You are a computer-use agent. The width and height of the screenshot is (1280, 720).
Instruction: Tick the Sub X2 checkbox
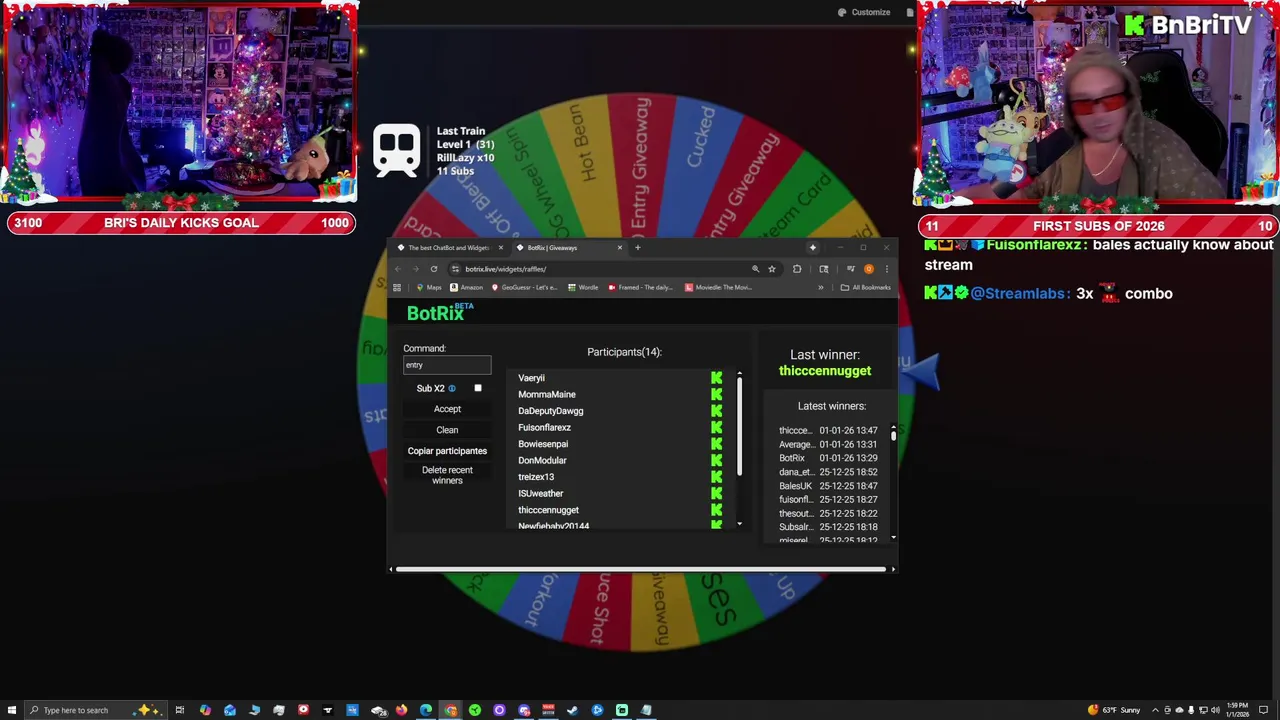click(x=478, y=388)
